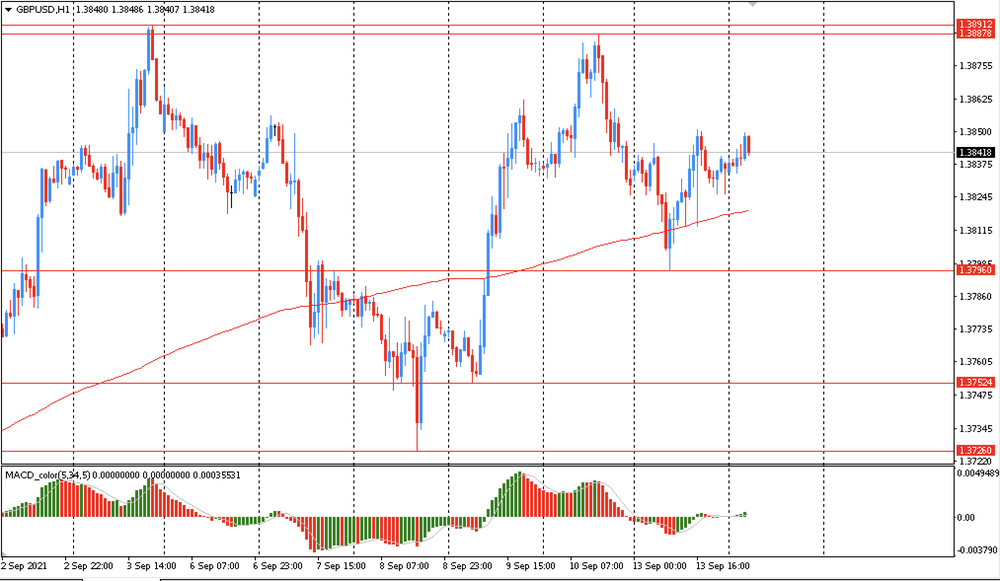
Task: Click the 1.38245 price scale value
Action: [x=976, y=197]
